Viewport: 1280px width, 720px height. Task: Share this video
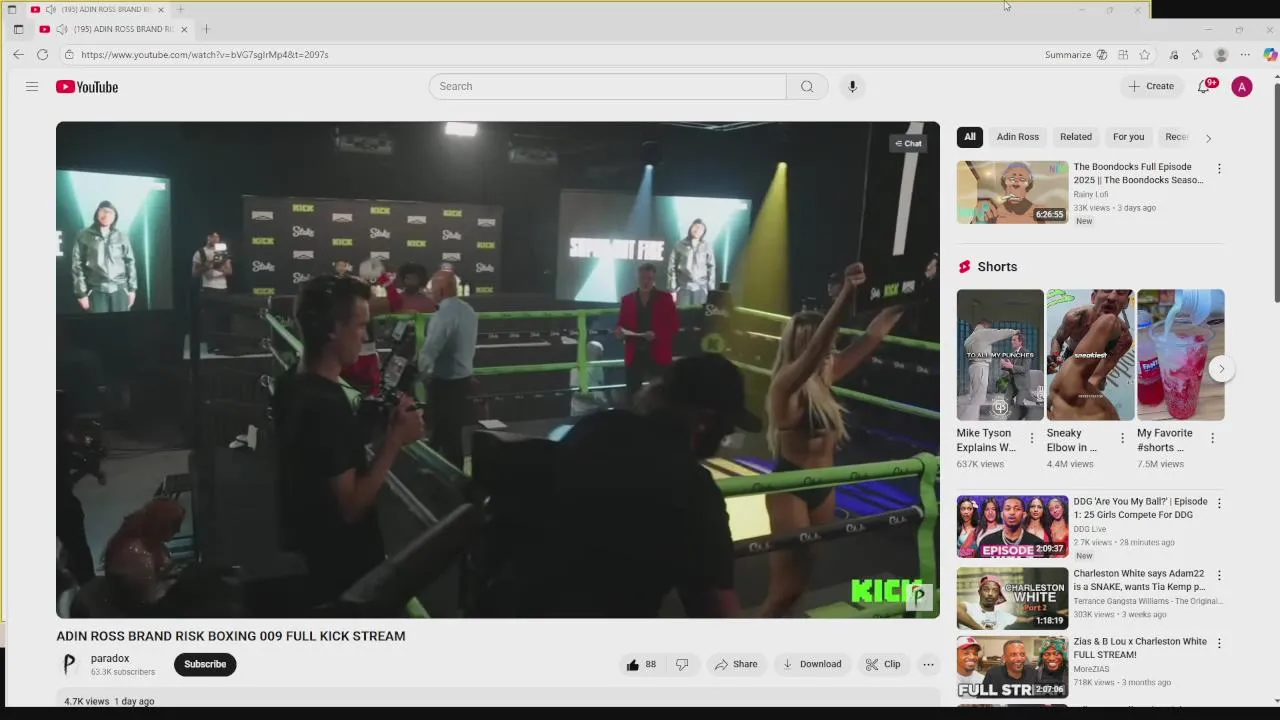pos(736,664)
